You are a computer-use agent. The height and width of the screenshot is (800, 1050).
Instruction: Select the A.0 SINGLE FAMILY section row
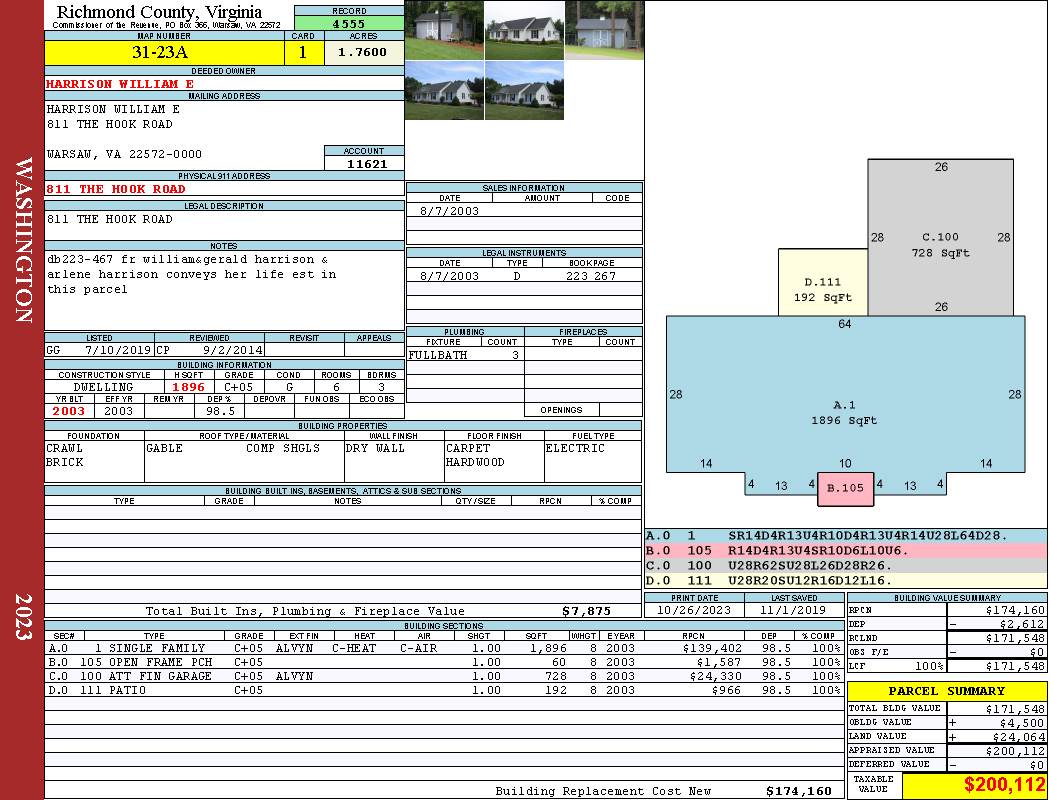(x=444, y=648)
